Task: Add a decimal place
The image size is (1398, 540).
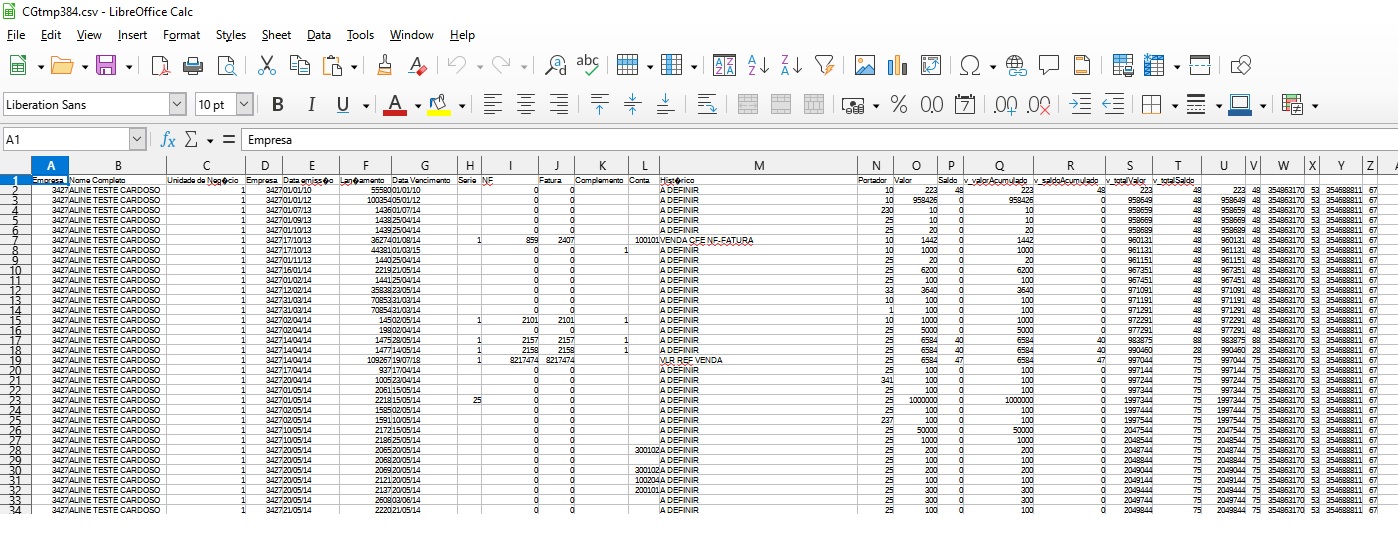Action: [1005, 104]
